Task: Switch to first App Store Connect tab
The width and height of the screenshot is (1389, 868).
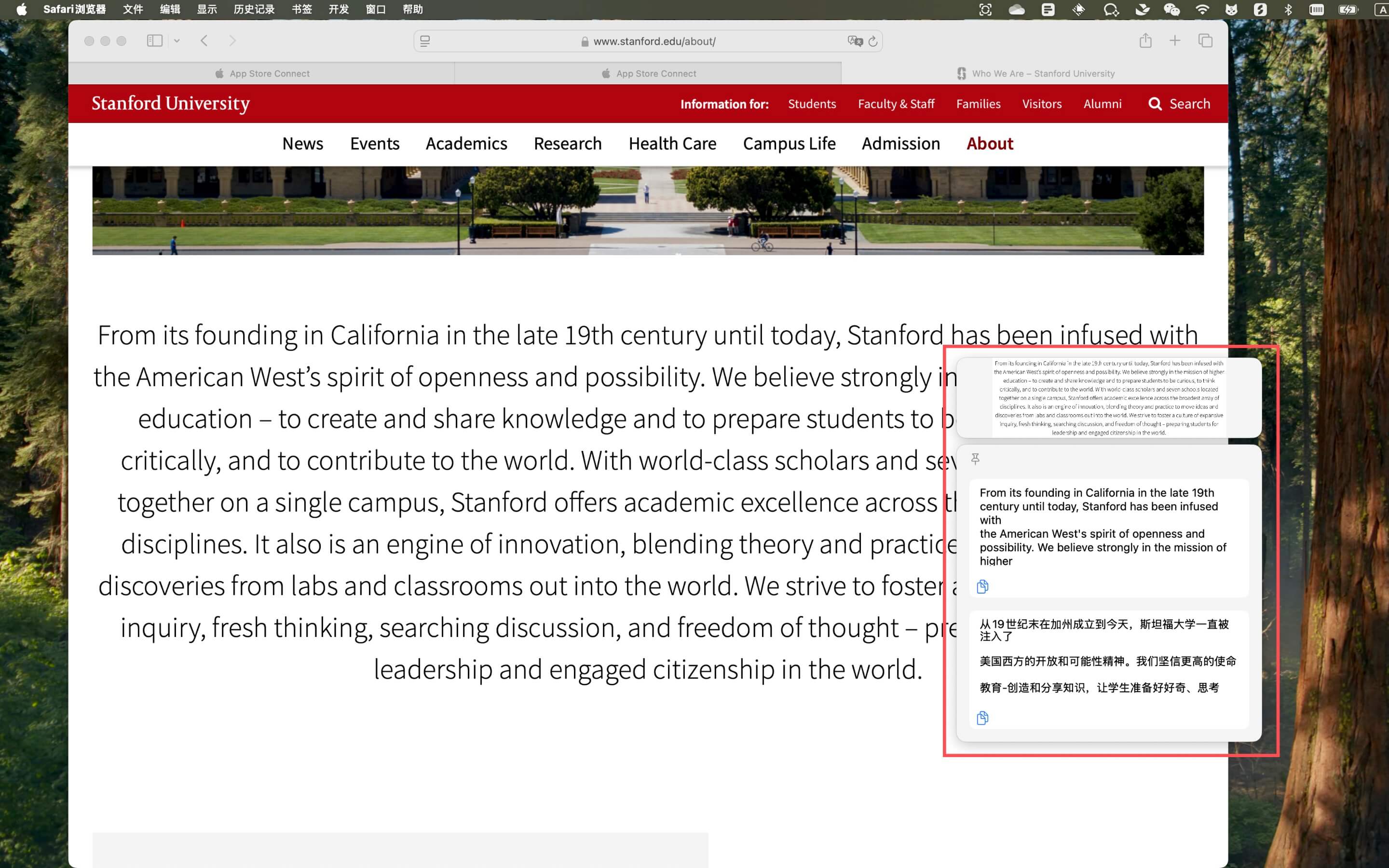Action: [262, 73]
